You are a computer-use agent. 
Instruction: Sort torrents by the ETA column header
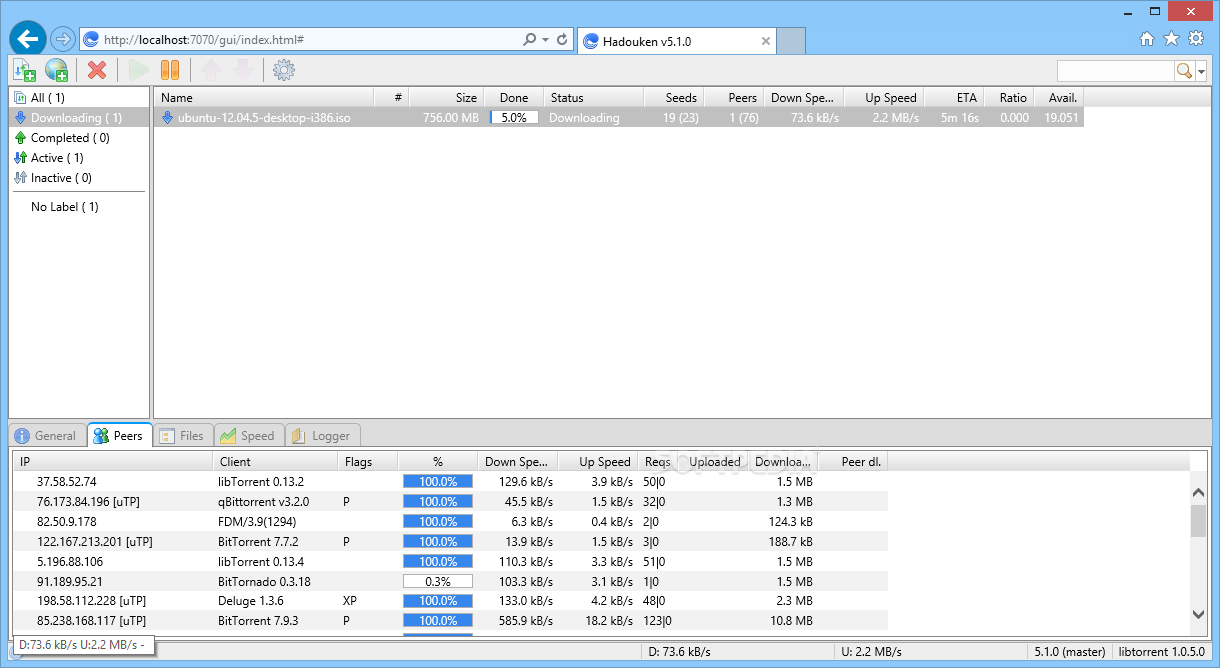(x=954, y=98)
